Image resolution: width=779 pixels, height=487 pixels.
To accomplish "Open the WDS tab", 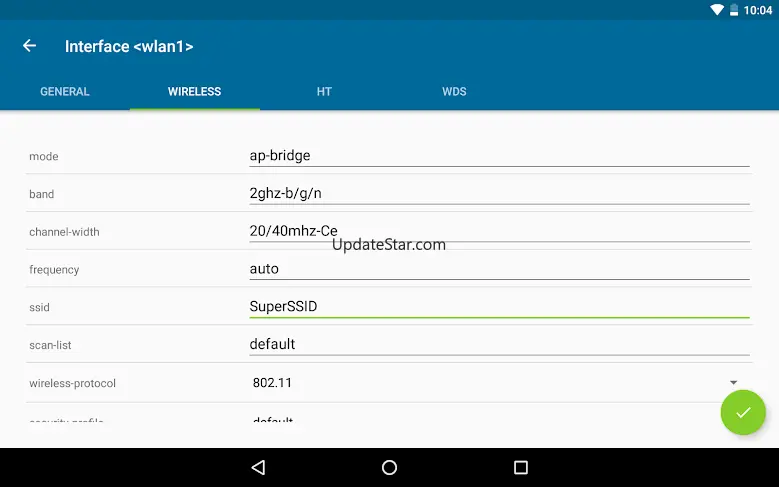I will pyautogui.click(x=454, y=91).
